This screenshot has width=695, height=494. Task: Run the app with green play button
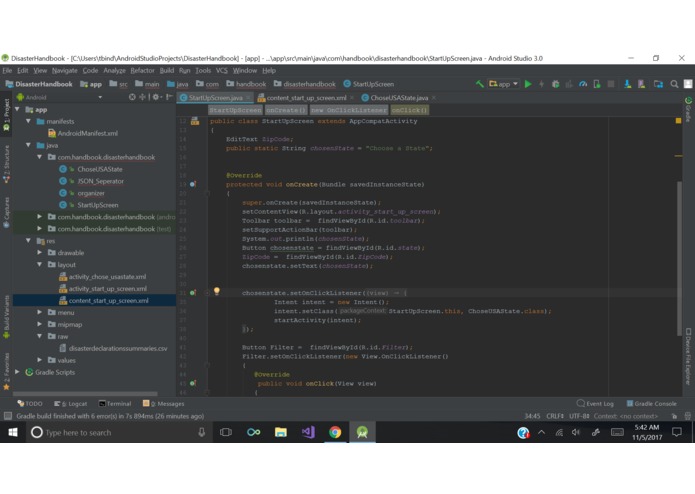click(x=528, y=84)
